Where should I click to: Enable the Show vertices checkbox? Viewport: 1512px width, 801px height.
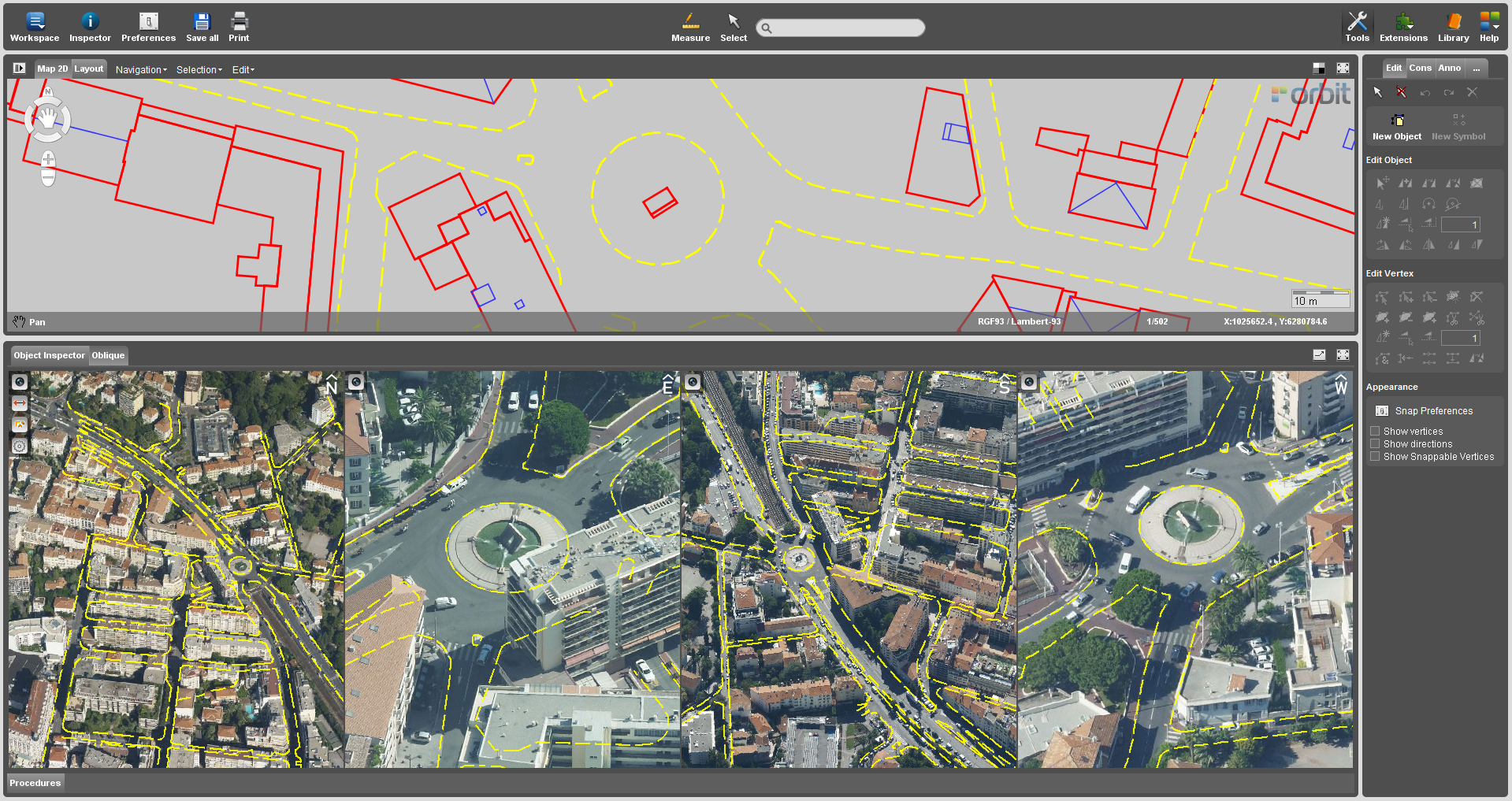tap(1374, 431)
